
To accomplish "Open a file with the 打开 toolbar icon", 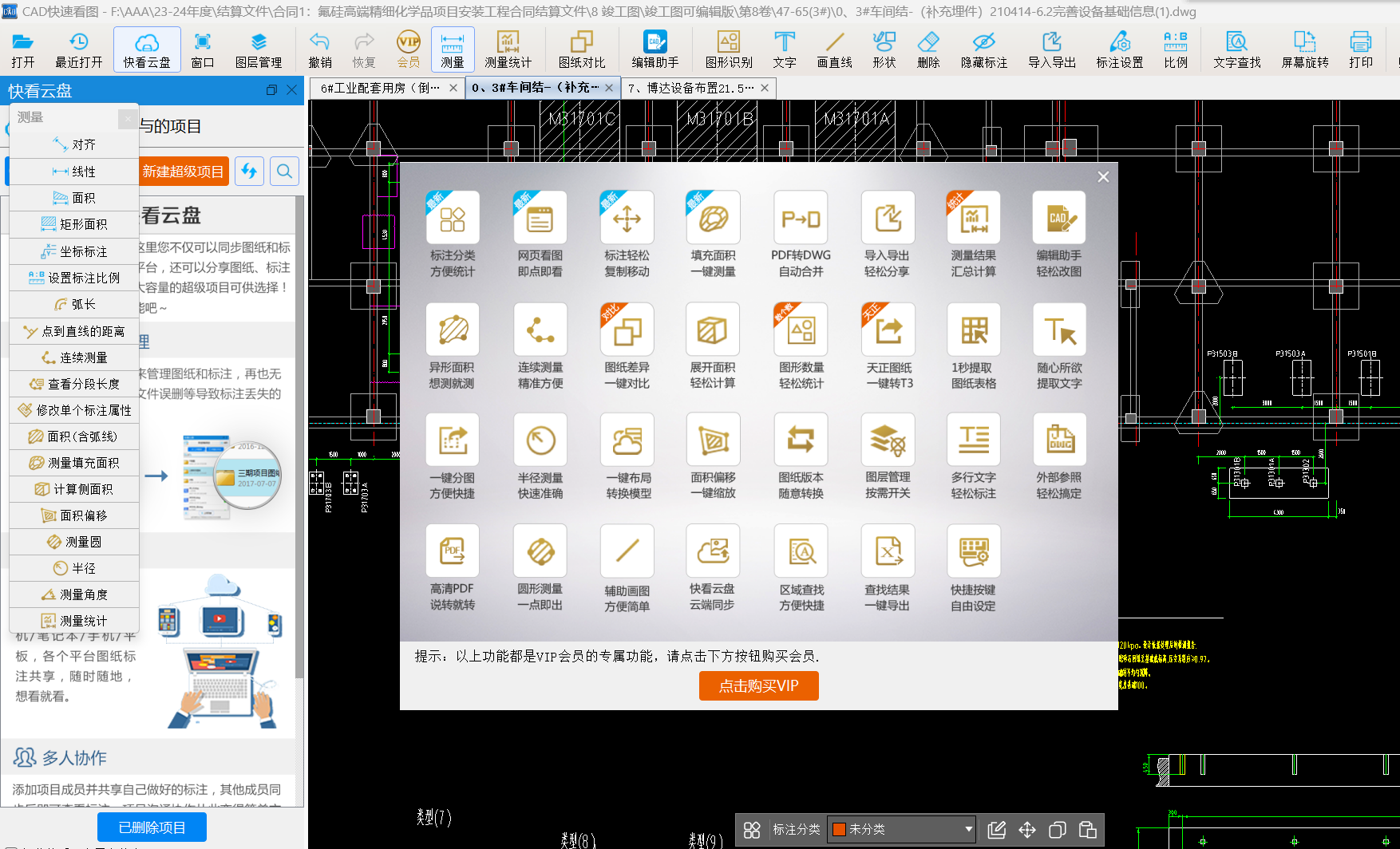I will pos(22,49).
